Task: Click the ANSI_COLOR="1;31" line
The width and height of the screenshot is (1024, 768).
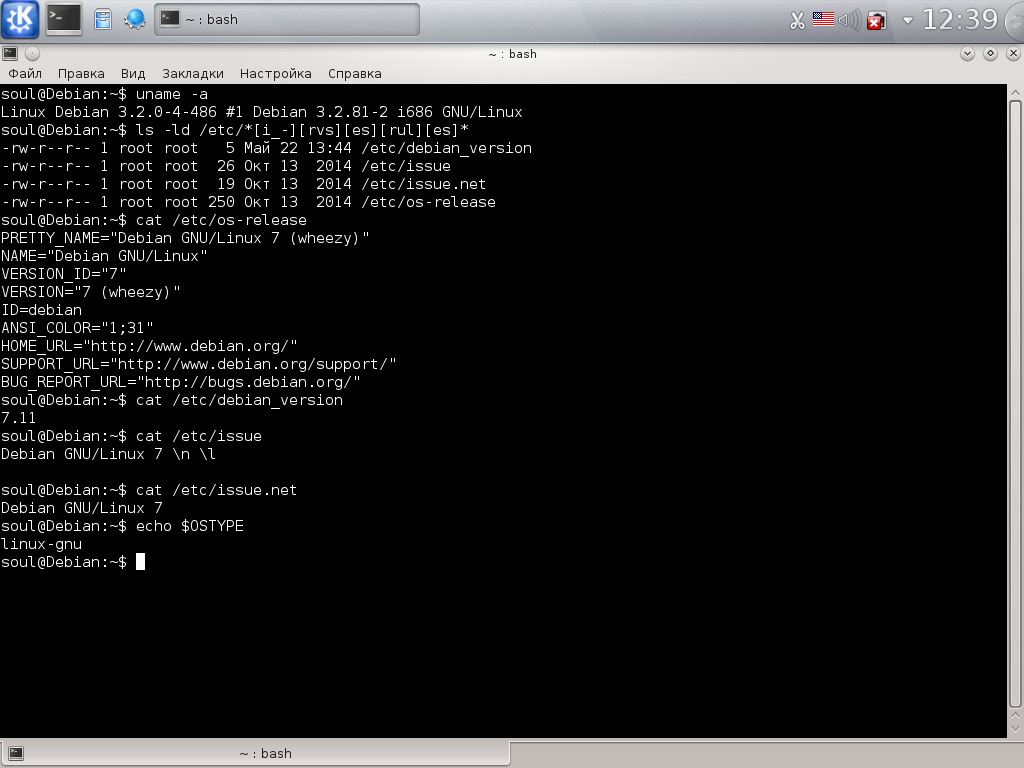Action: (77, 328)
